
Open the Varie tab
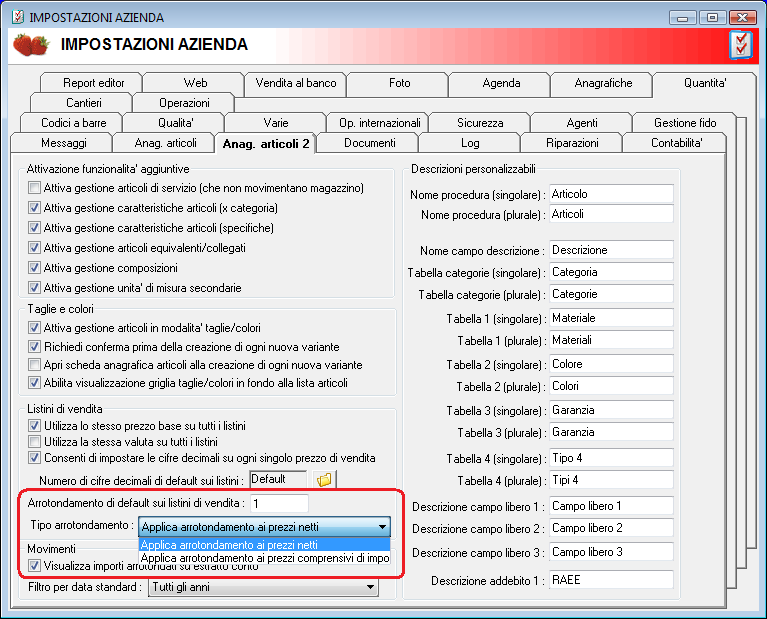[275, 123]
